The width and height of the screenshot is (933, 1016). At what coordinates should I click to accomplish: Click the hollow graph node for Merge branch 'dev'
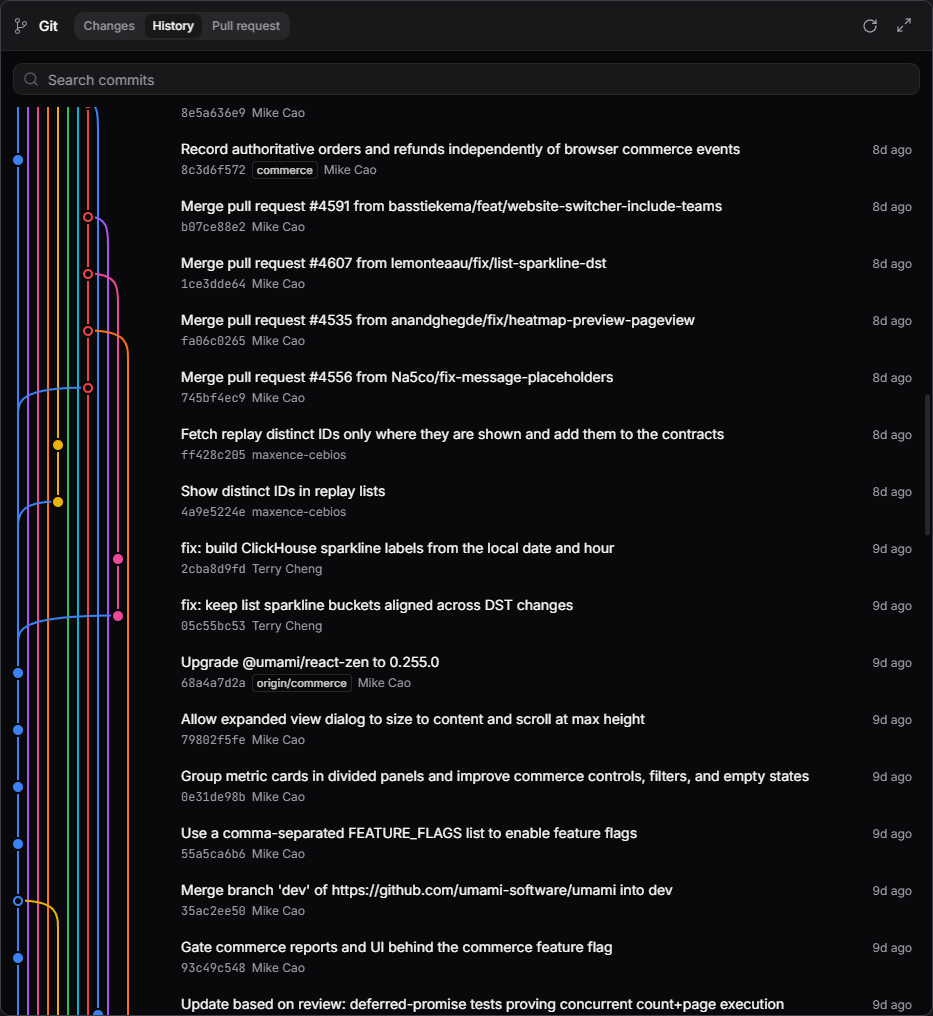tap(18, 901)
